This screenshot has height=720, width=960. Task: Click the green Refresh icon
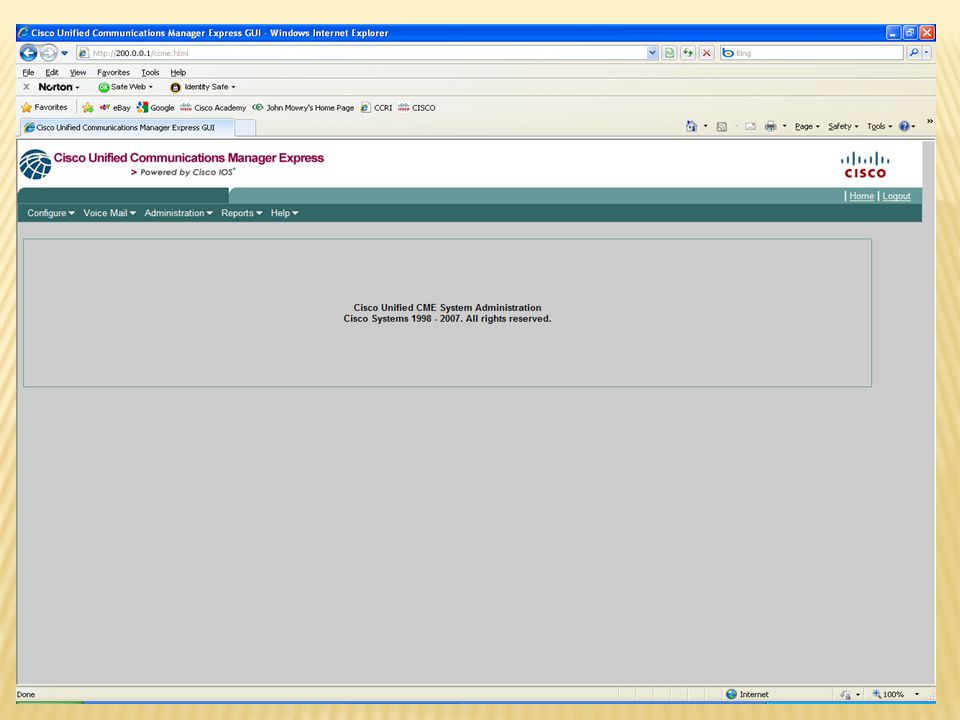click(x=688, y=53)
